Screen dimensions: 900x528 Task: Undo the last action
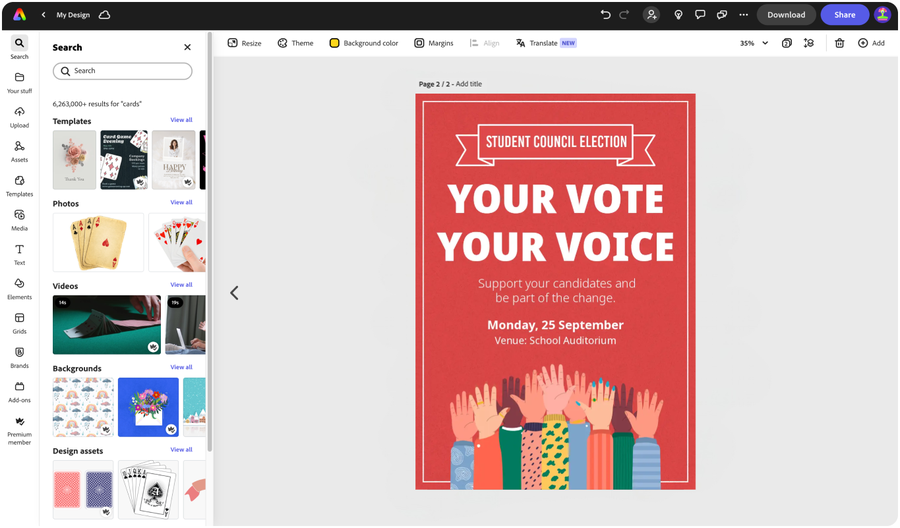click(605, 15)
